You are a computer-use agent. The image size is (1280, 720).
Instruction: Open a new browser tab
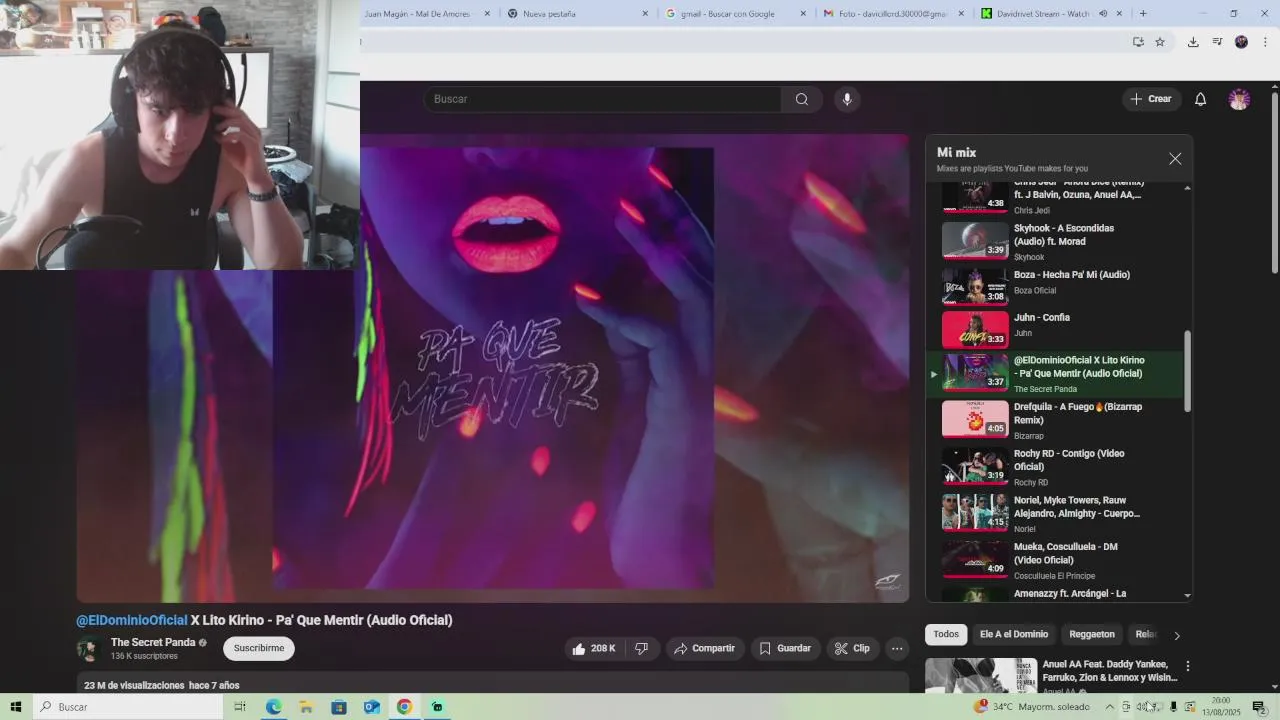pyautogui.click(x=1143, y=13)
